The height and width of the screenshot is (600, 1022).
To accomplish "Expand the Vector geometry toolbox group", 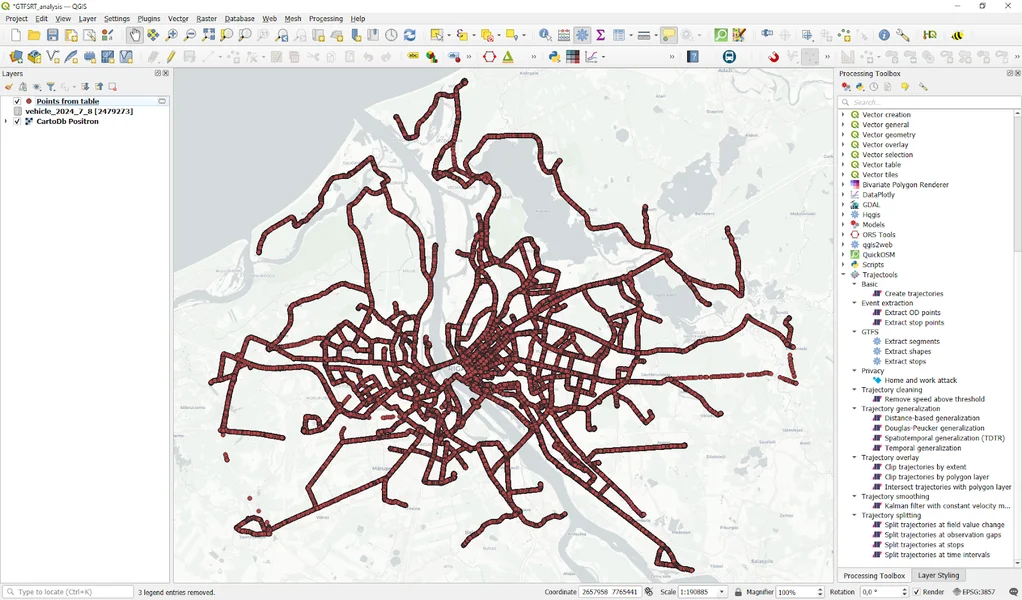I will (x=843, y=135).
